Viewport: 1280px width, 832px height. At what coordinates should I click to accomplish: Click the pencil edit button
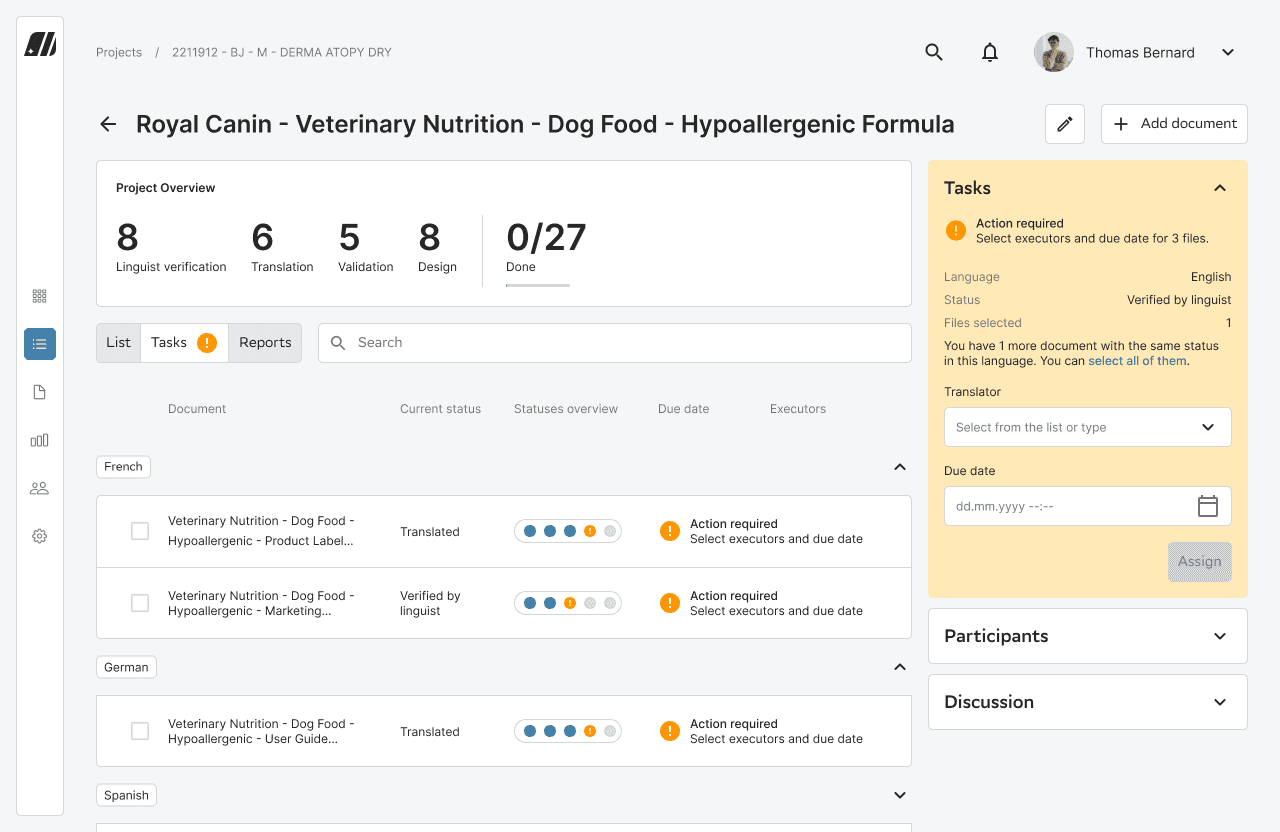(1065, 124)
